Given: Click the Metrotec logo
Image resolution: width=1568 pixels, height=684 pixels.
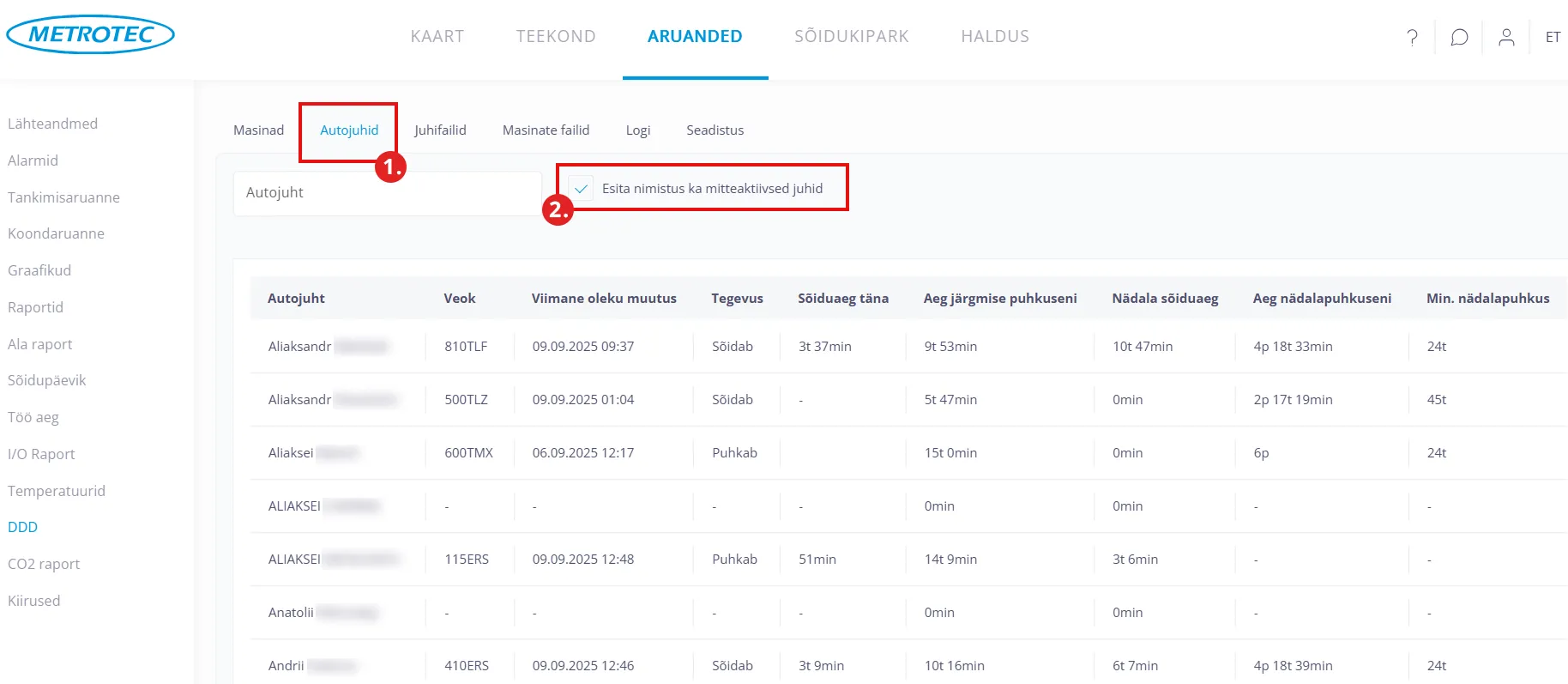Looking at the screenshot, I should coord(90,34).
